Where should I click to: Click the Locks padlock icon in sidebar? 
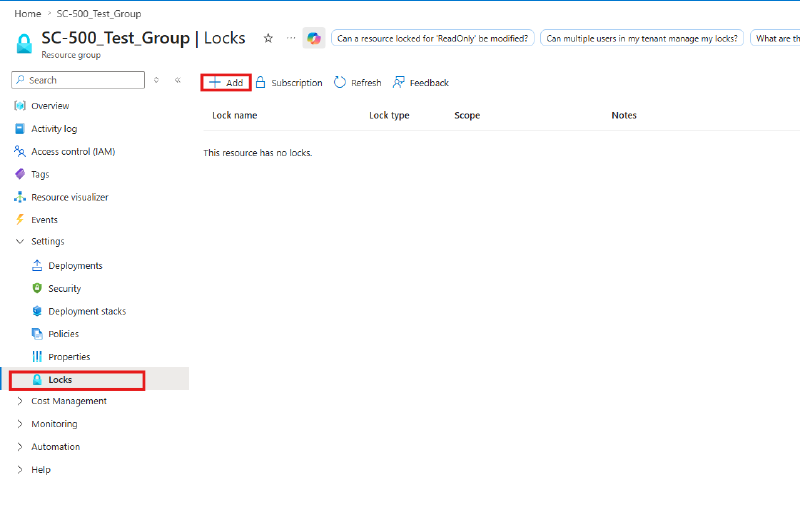tap(37, 380)
